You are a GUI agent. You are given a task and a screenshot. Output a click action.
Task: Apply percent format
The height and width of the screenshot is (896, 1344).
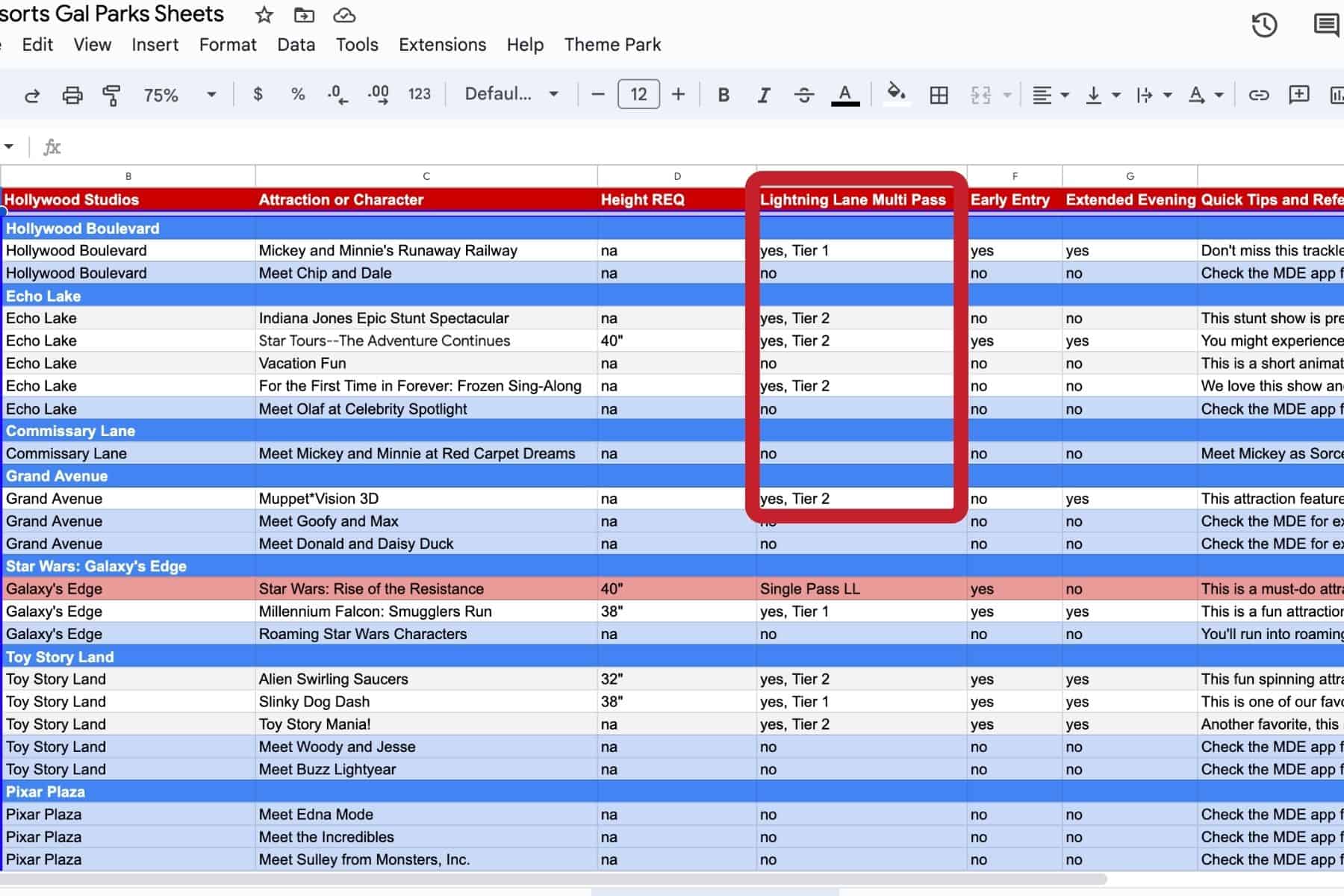coord(298,94)
